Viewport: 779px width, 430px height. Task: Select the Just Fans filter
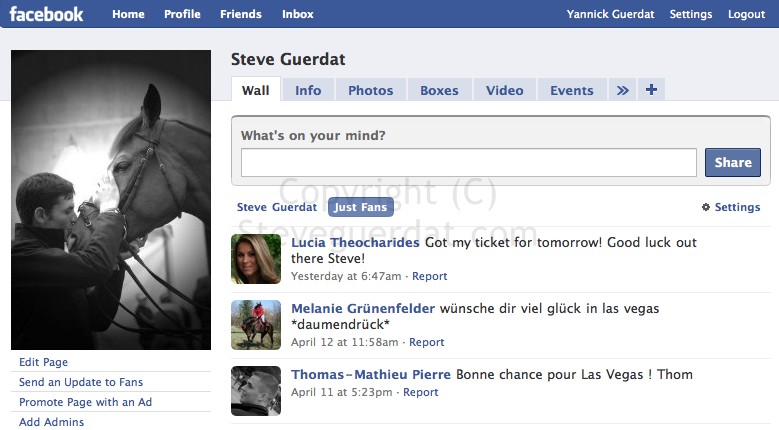(x=360, y=207)
